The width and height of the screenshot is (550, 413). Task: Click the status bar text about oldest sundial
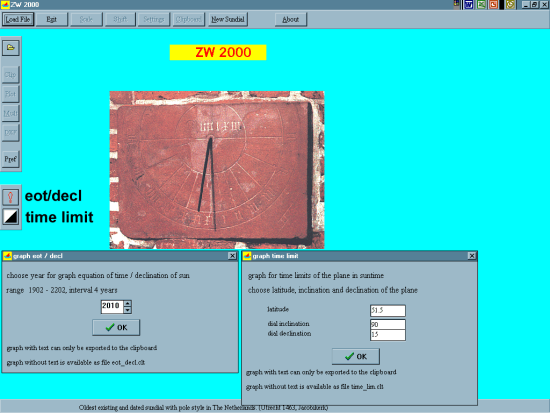tap(203, 408)
